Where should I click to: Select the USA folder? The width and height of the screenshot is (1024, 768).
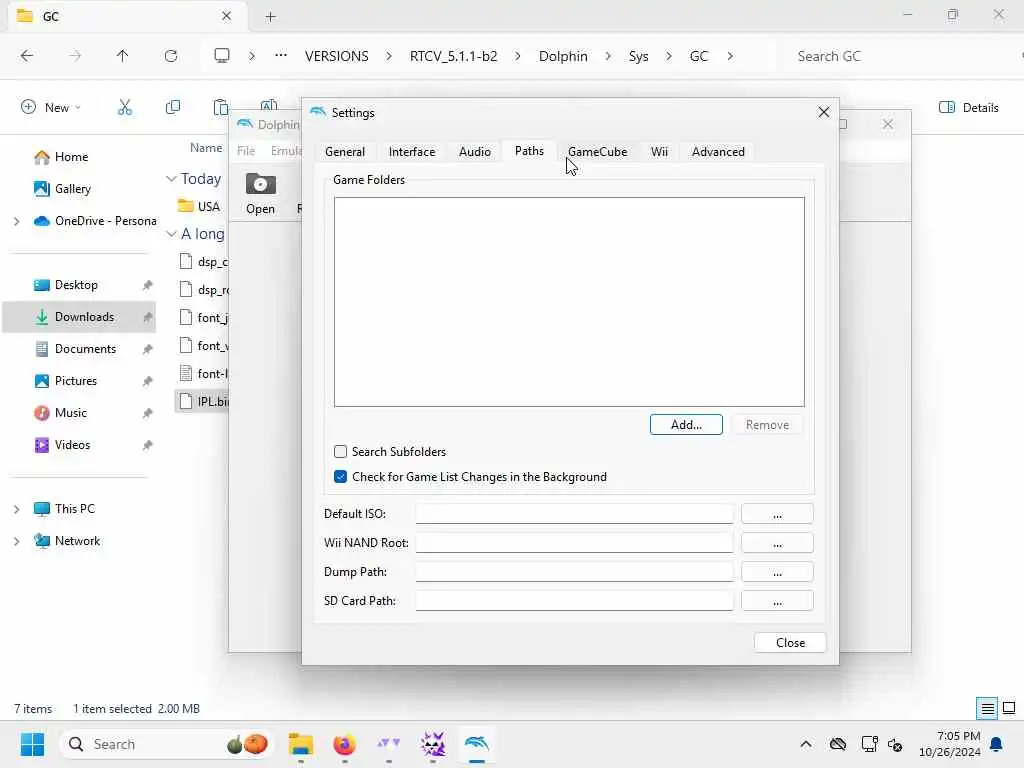click(200, 206)
